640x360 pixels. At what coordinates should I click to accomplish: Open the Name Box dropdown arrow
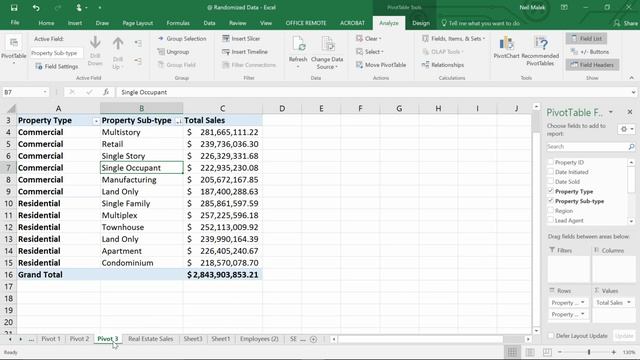[x=45, y=92]
